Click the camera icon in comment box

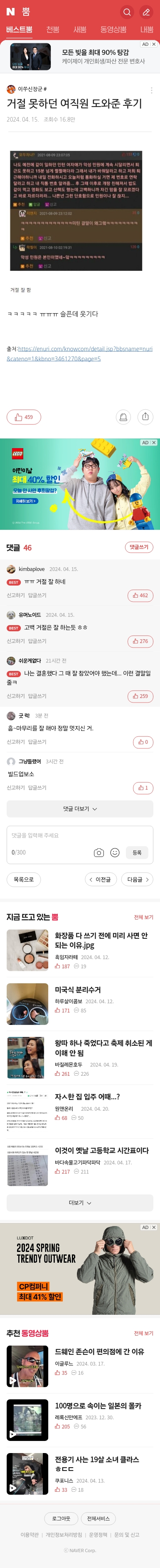click(x=98, y=853)
